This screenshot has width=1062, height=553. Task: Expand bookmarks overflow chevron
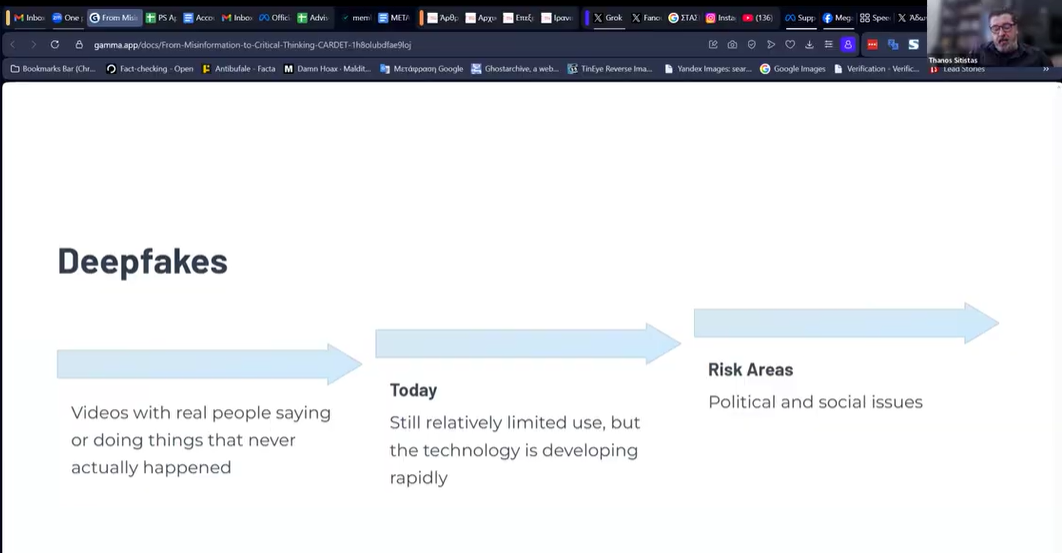tap(1046, 69)
